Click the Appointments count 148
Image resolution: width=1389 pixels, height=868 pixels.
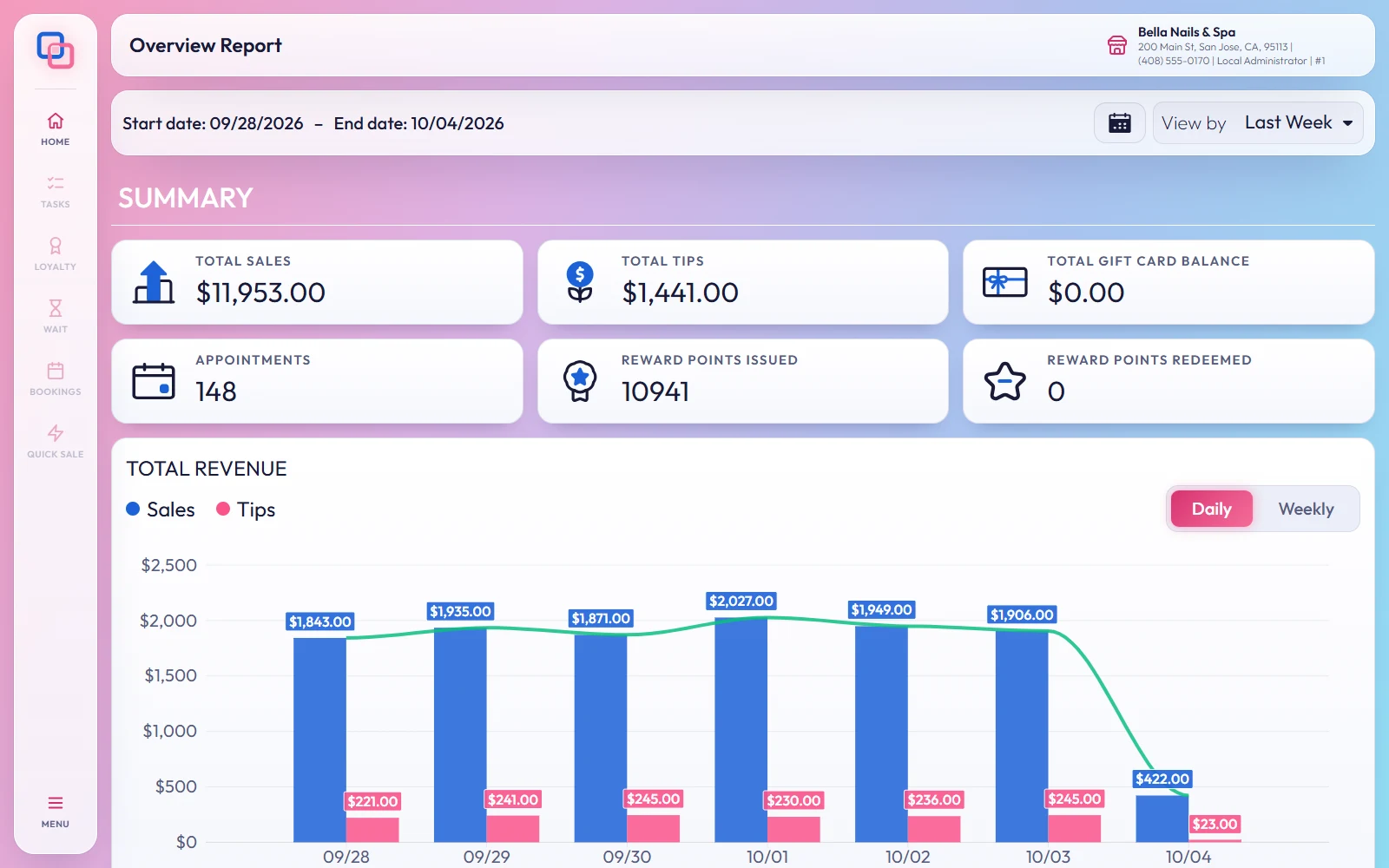pos(216,391)
